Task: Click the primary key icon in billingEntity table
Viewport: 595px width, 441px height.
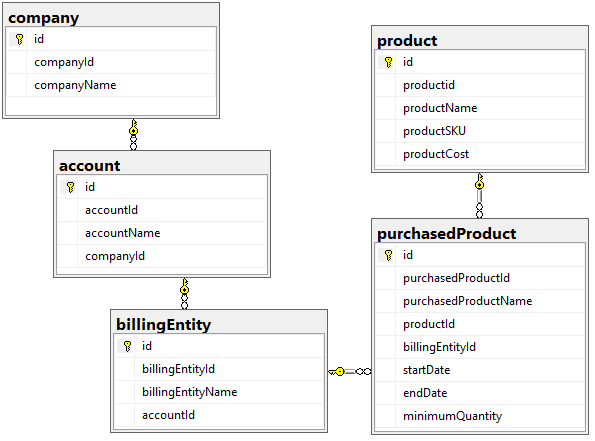Action: [128, 346]
